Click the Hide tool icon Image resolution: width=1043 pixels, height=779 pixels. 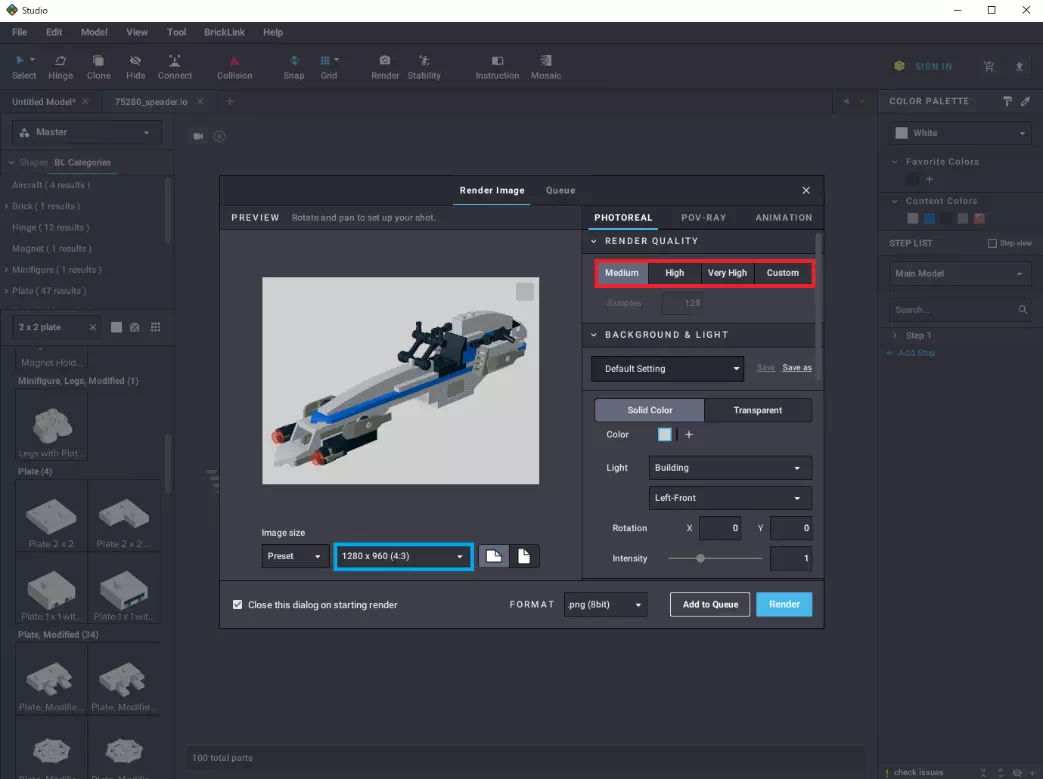pyautogui.click(x=136, y=61)
